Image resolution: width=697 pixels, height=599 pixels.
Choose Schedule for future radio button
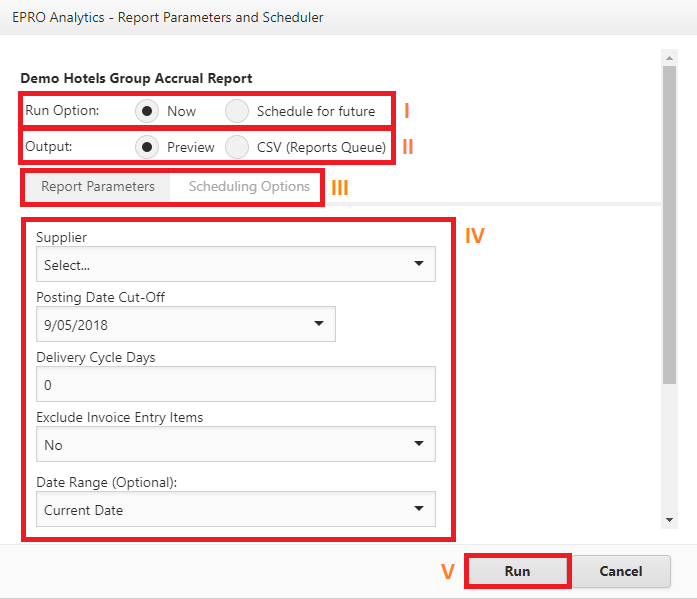237,111
